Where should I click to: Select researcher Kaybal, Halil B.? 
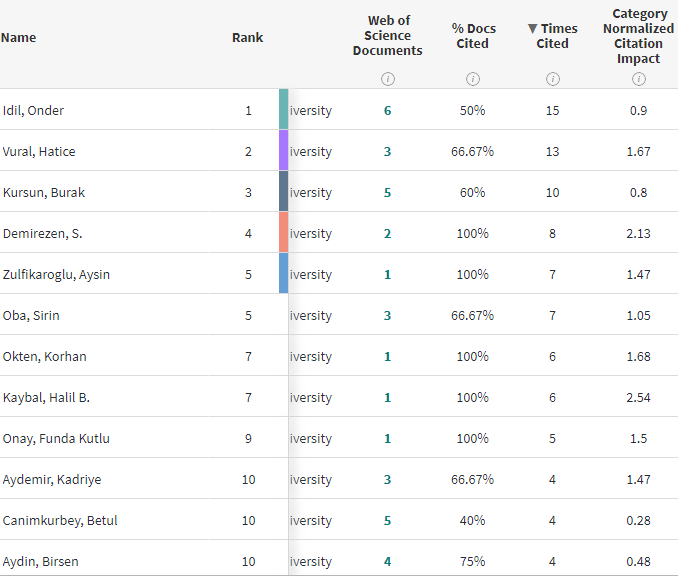[46, 397]
